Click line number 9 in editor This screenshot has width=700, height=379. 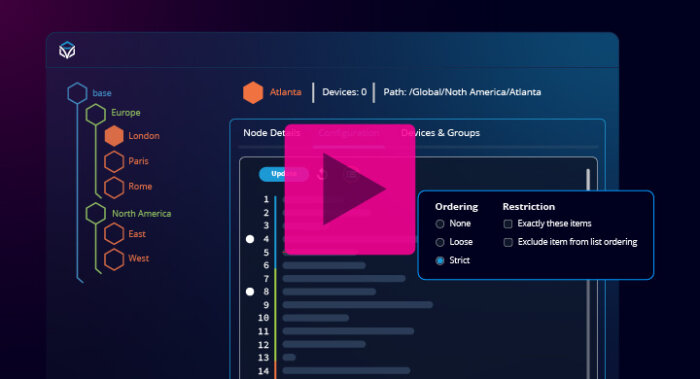tap(266, 305)
